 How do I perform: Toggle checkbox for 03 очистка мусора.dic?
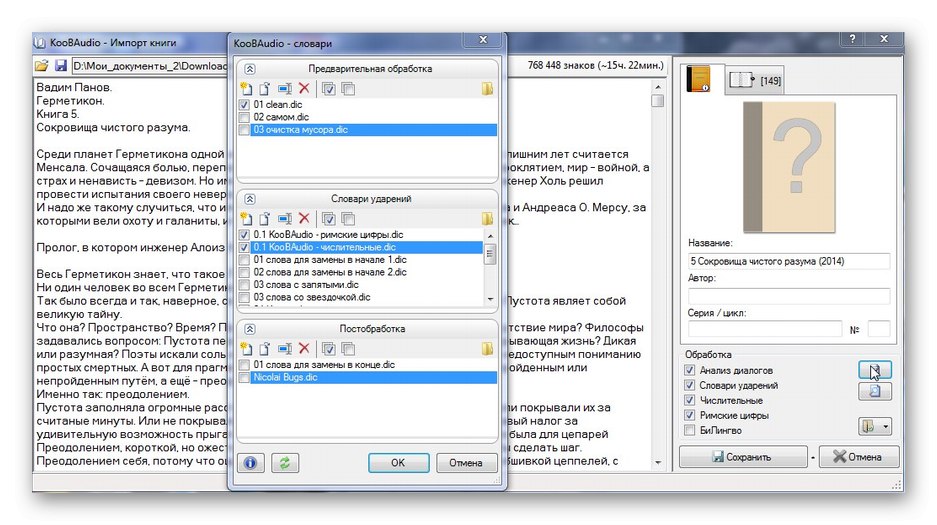tap(244, 130)
